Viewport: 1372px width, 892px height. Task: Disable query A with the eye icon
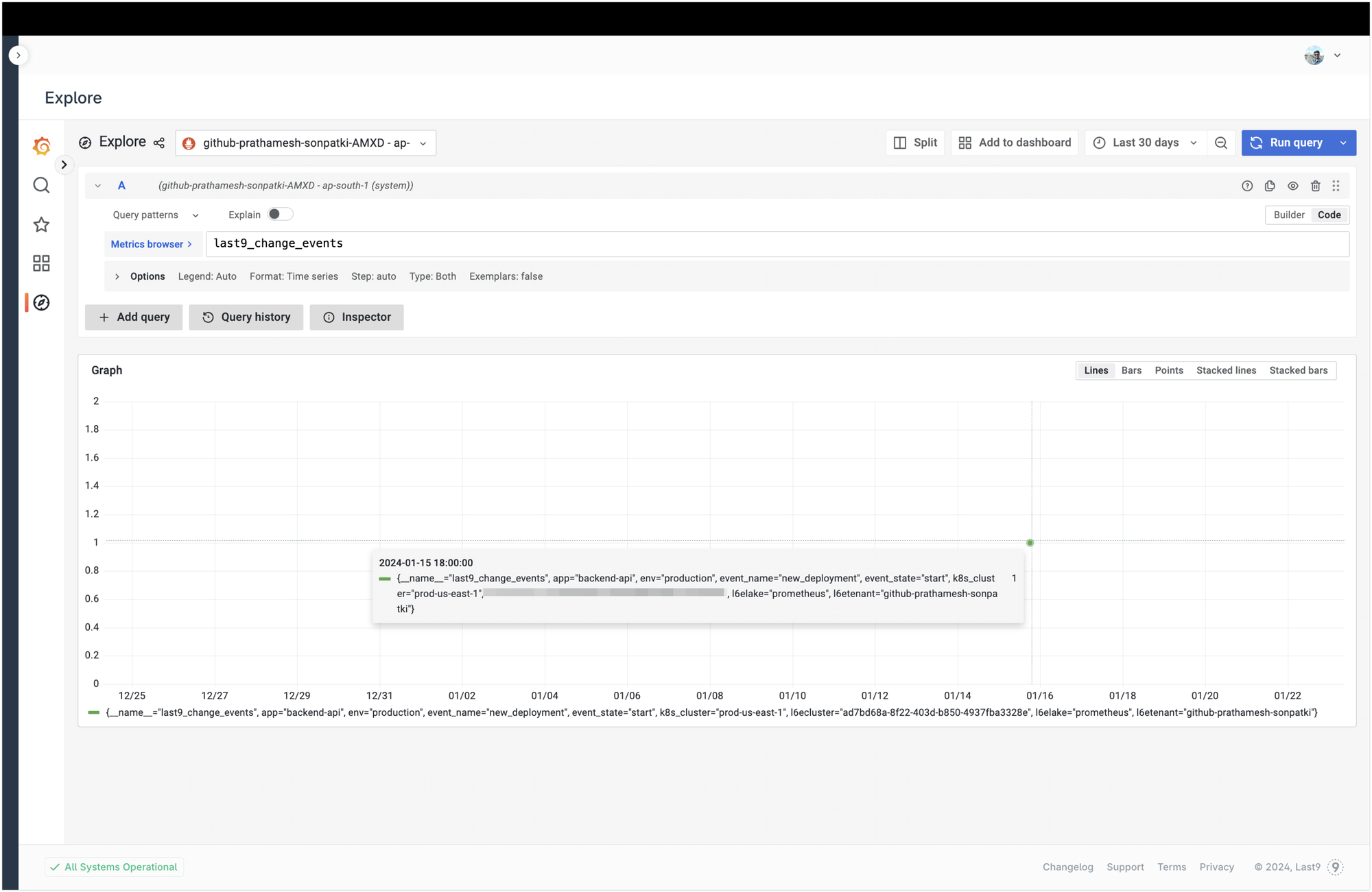[1292, 185]
